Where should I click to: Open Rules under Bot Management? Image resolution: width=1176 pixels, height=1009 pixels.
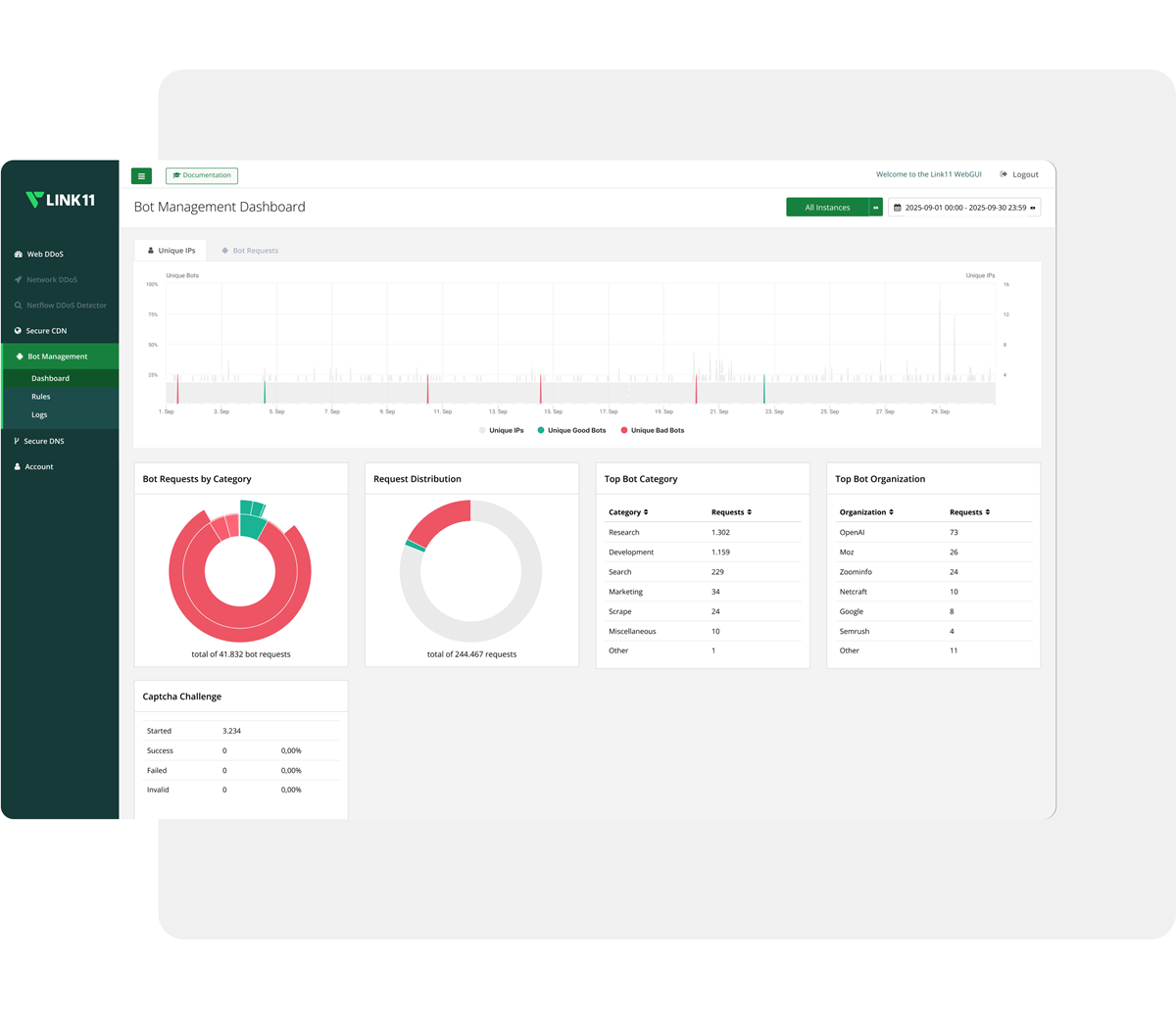40,397
